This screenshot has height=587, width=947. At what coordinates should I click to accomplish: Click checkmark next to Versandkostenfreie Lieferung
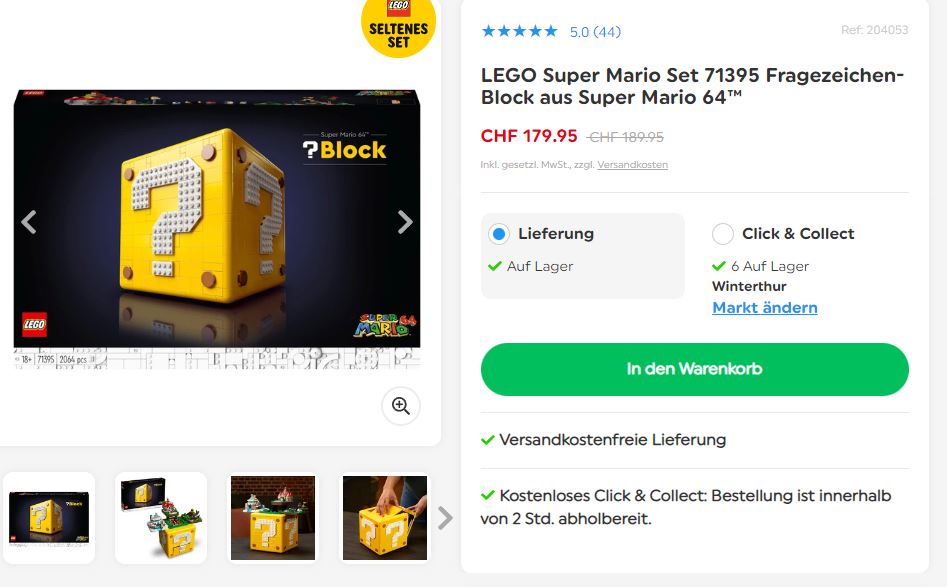487,440
